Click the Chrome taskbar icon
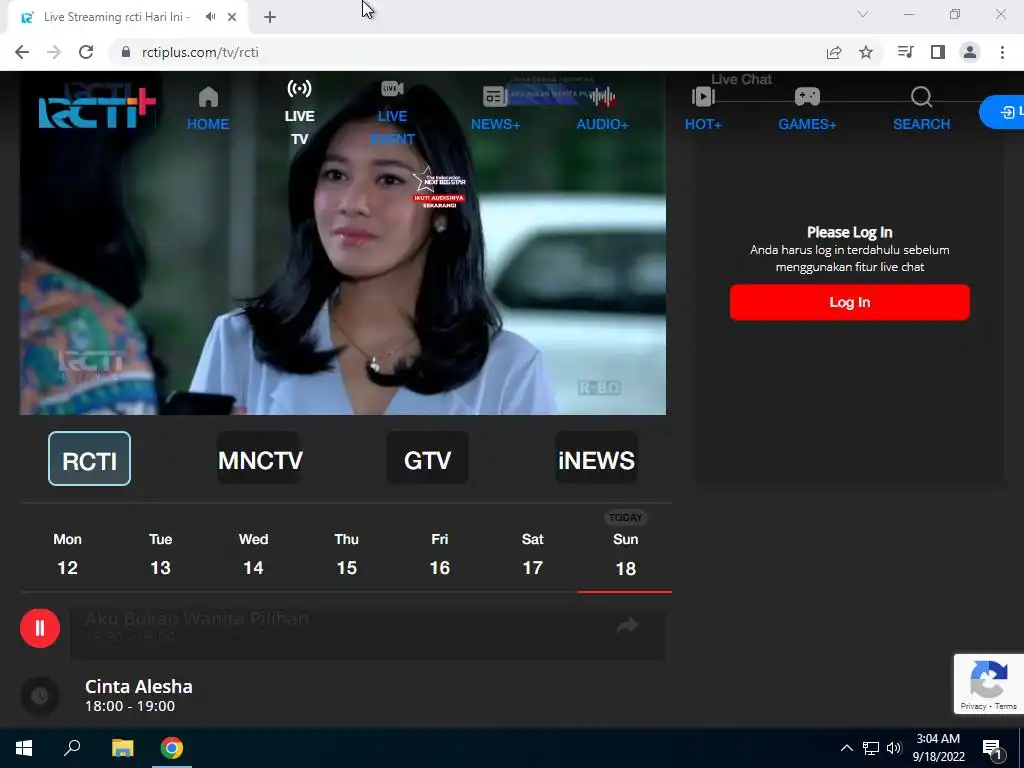1024x768 pixels. pos(172,748)
